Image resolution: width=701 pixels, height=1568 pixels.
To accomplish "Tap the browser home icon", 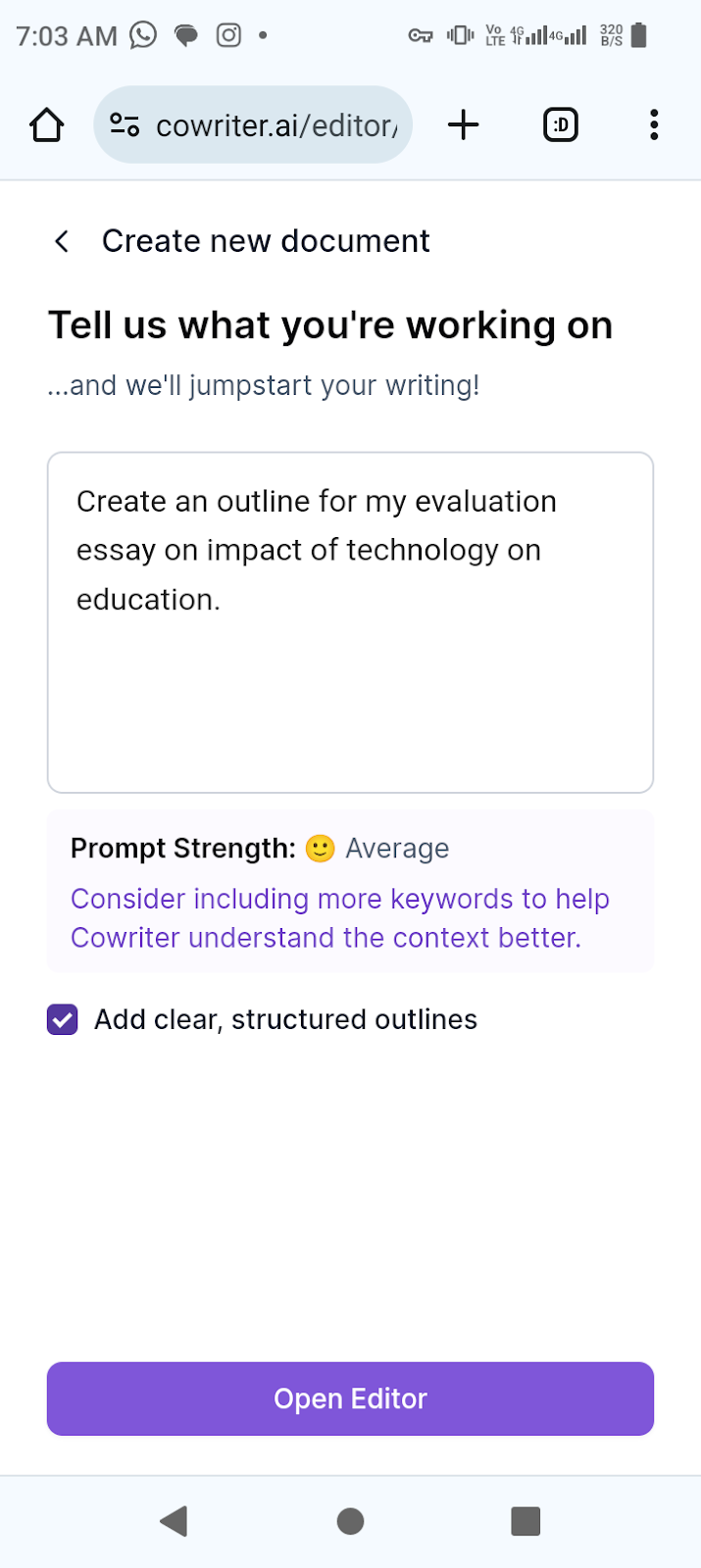I will click(46, 125).
